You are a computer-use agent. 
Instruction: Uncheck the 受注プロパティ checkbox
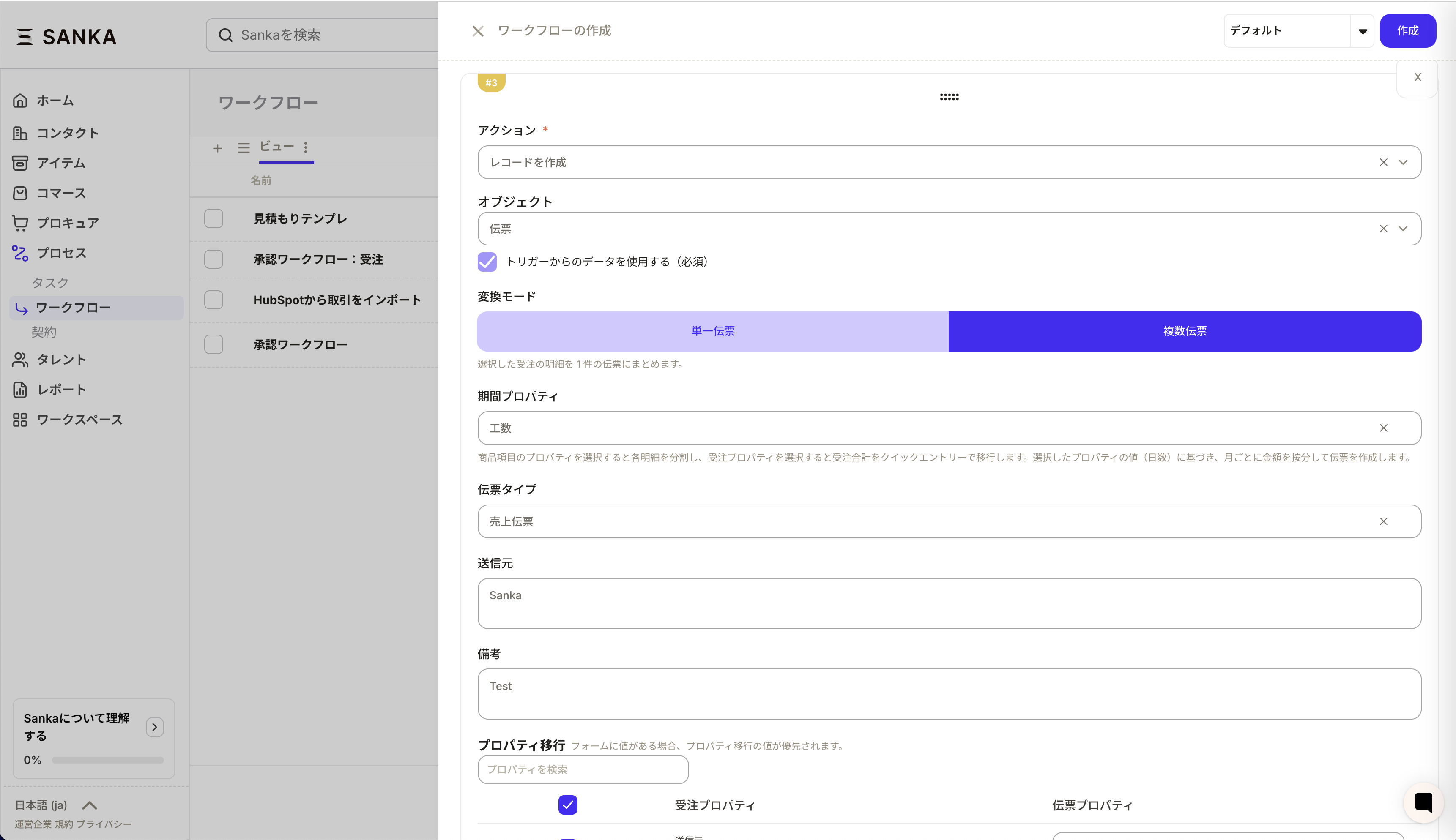(x=567, y=804)
